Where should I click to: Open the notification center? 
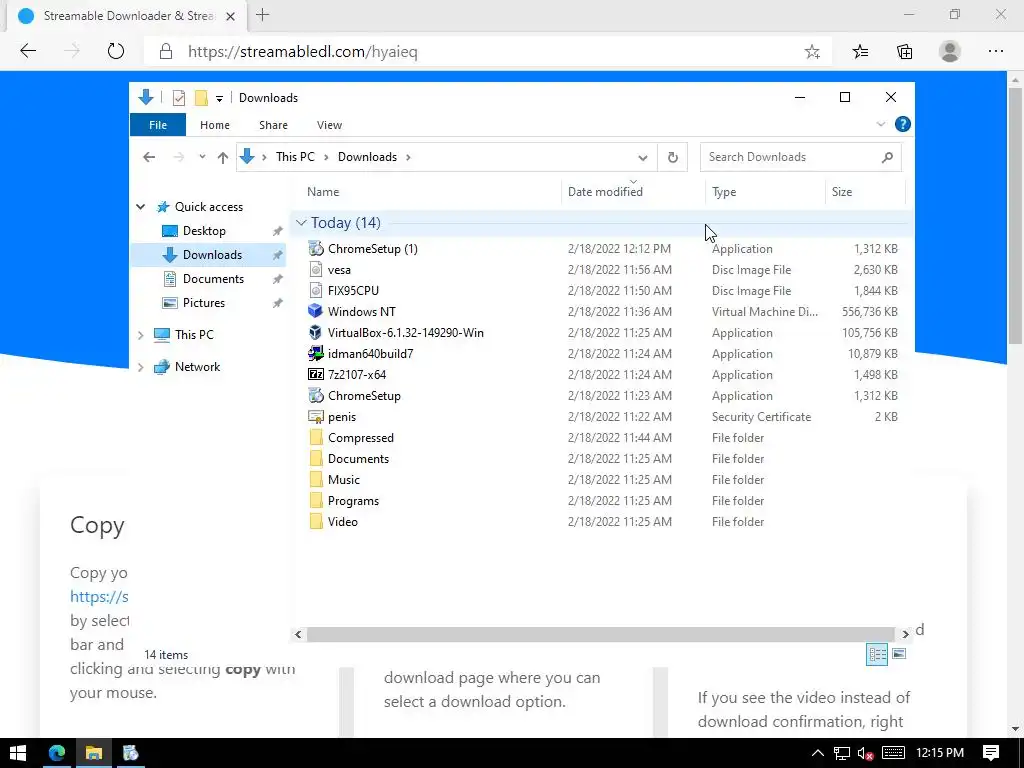(991, 753)
